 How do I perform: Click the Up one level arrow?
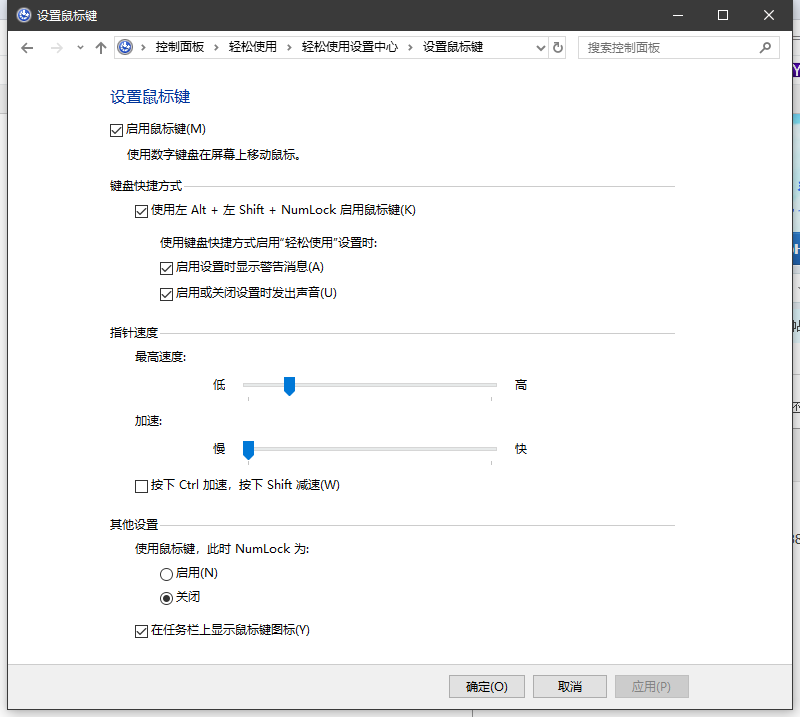click(x=100, y=47)
